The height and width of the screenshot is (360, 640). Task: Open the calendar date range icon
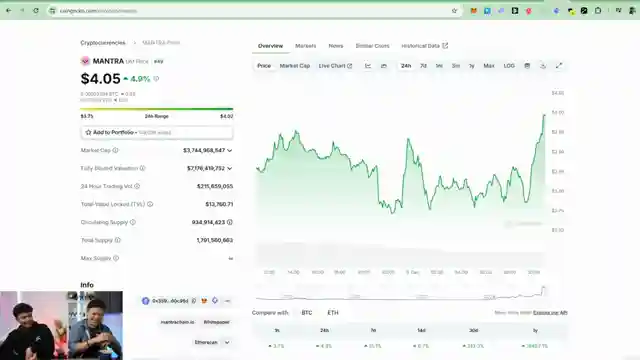click(x=527, y=66)
